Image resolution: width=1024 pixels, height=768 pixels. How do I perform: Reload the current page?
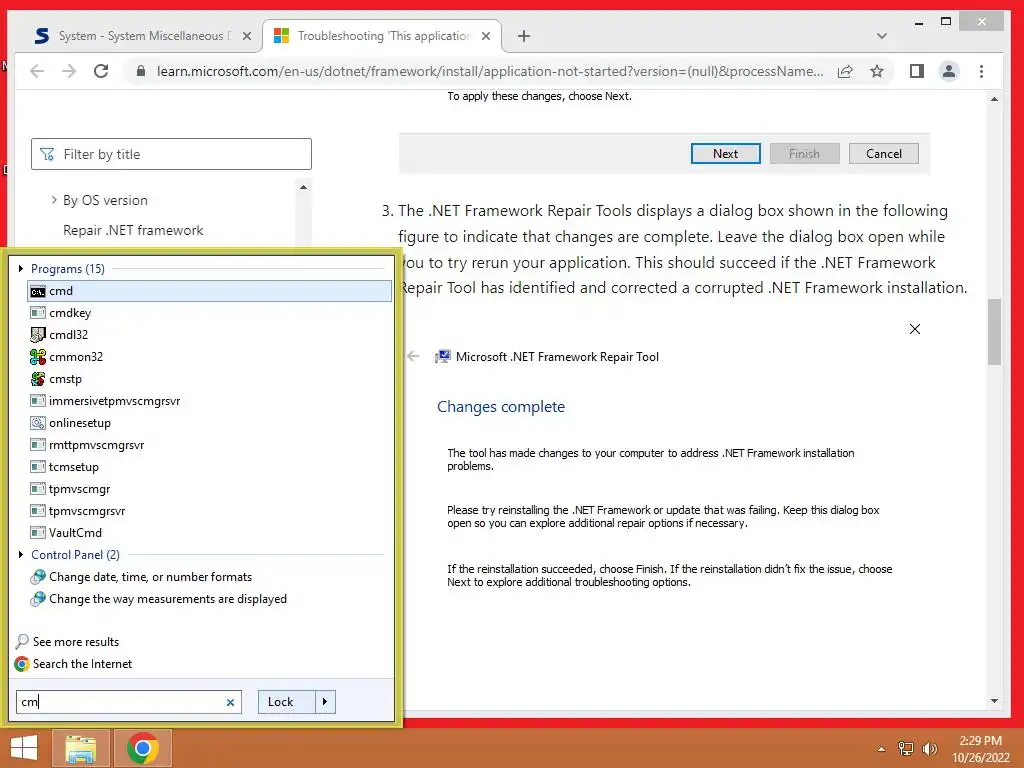click(x=101, y=71)
